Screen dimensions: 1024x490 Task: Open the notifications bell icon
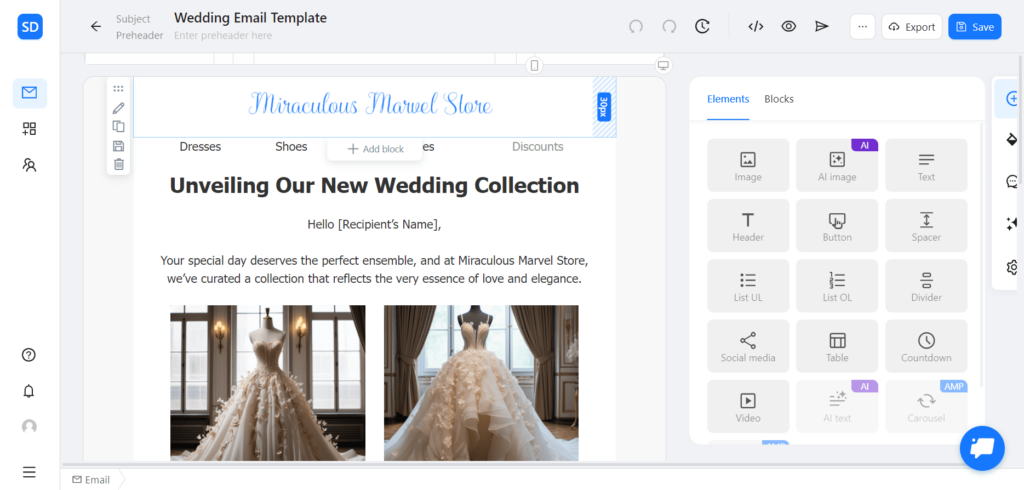pos(29,391)
